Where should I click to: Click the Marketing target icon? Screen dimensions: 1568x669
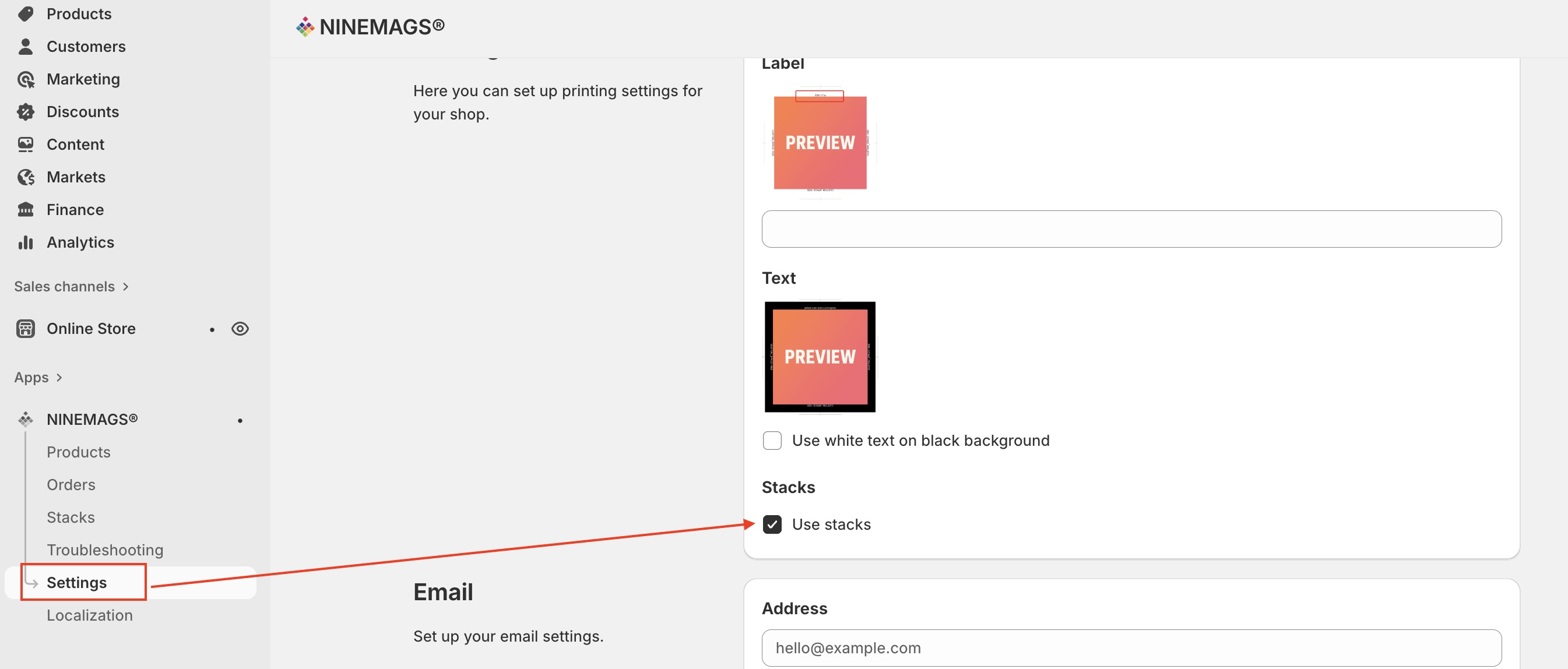(x=26, y=80)
